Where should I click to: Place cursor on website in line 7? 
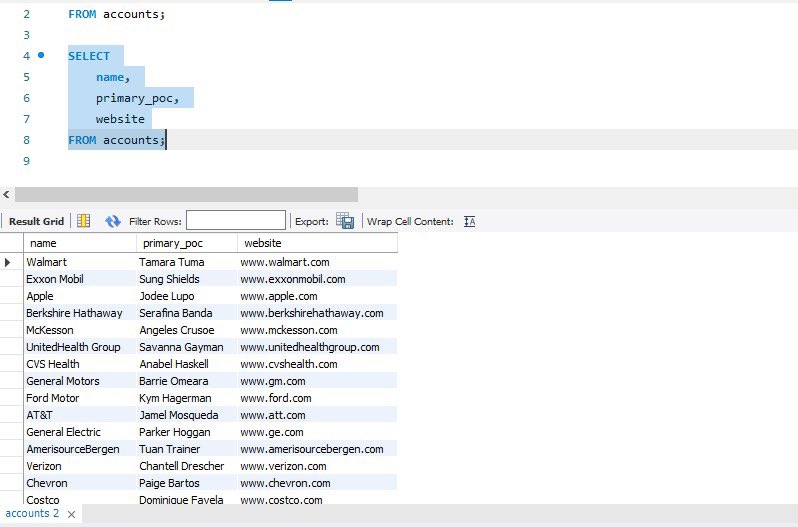point(120,119)
